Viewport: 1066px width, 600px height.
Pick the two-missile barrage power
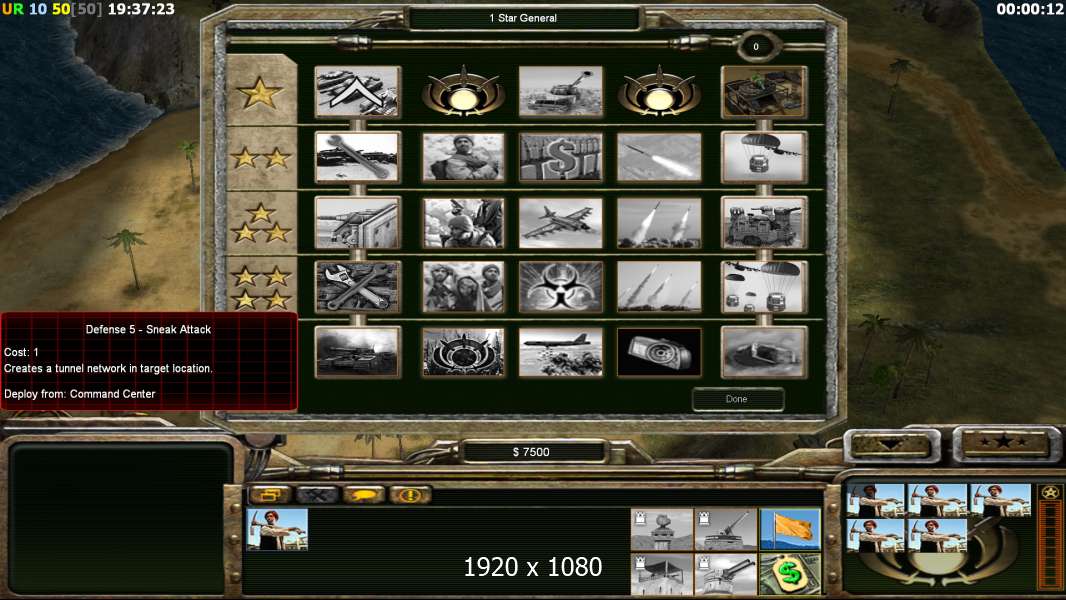point(659,223)
